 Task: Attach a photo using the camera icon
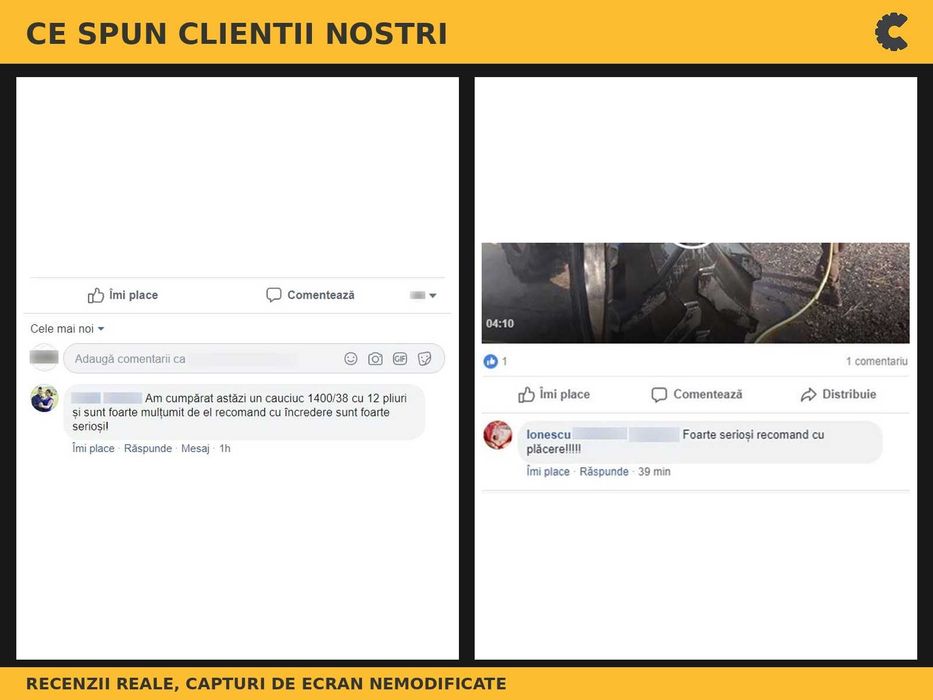point(375,359)
